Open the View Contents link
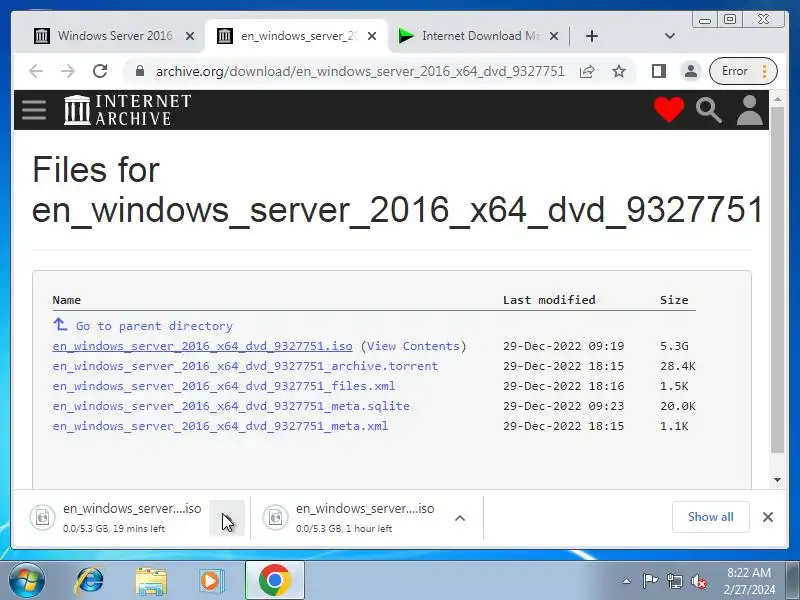800x600 pixels. pos(413,346)
